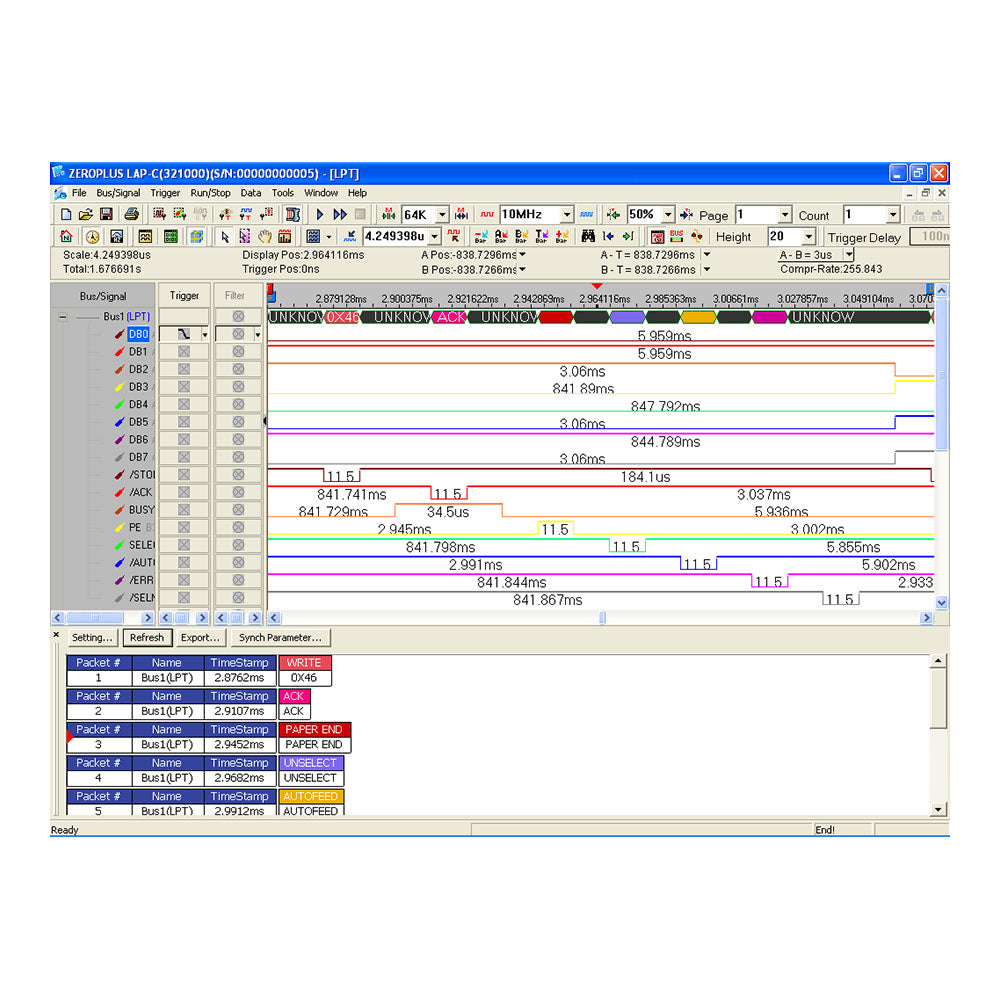Click the Trigger column header
The image size is (1000, 1000).
click(x=184, y=296)
